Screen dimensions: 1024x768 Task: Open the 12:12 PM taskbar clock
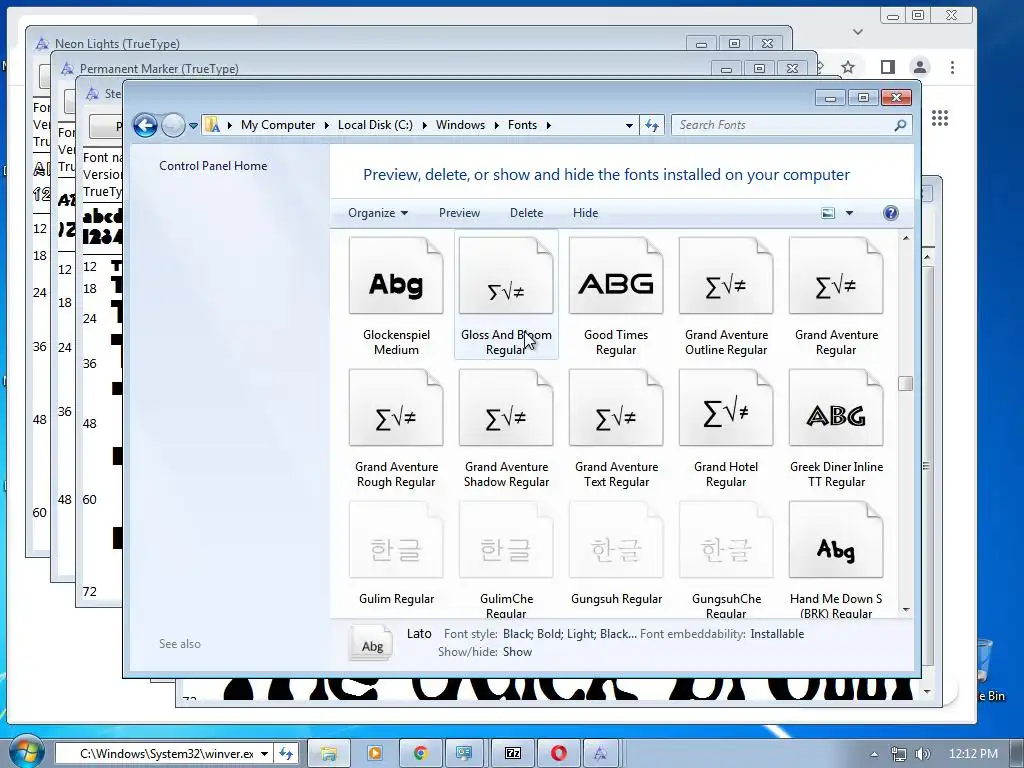click(x=973, y=754)
